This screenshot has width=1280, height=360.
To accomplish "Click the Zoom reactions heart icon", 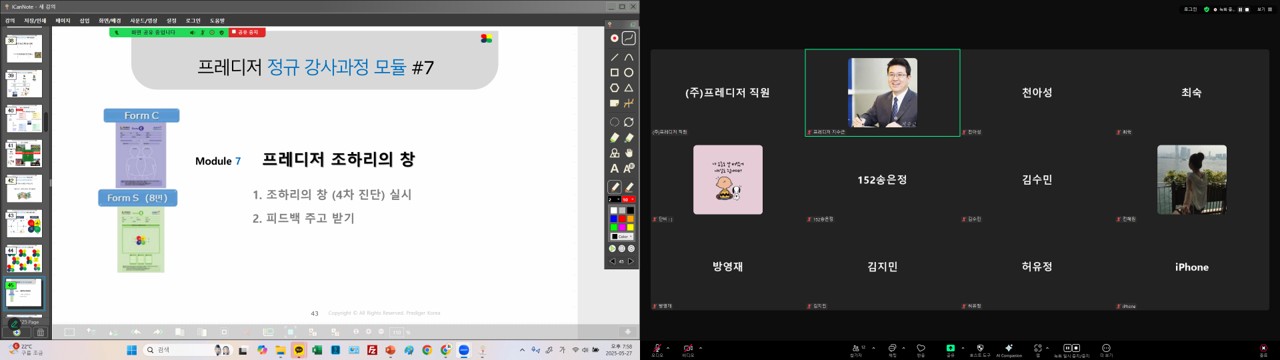I will click(x=920, y=349).
